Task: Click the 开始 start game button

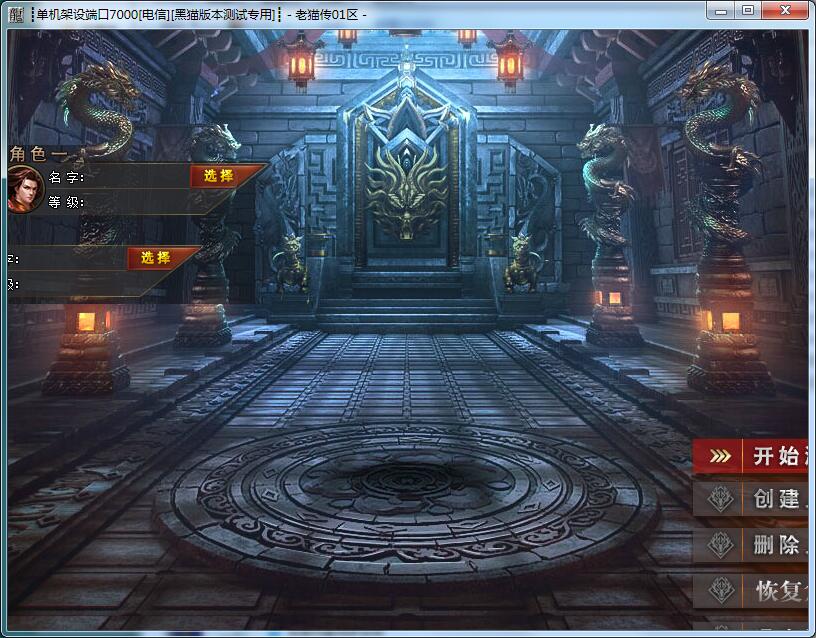Action: [777, 456]
